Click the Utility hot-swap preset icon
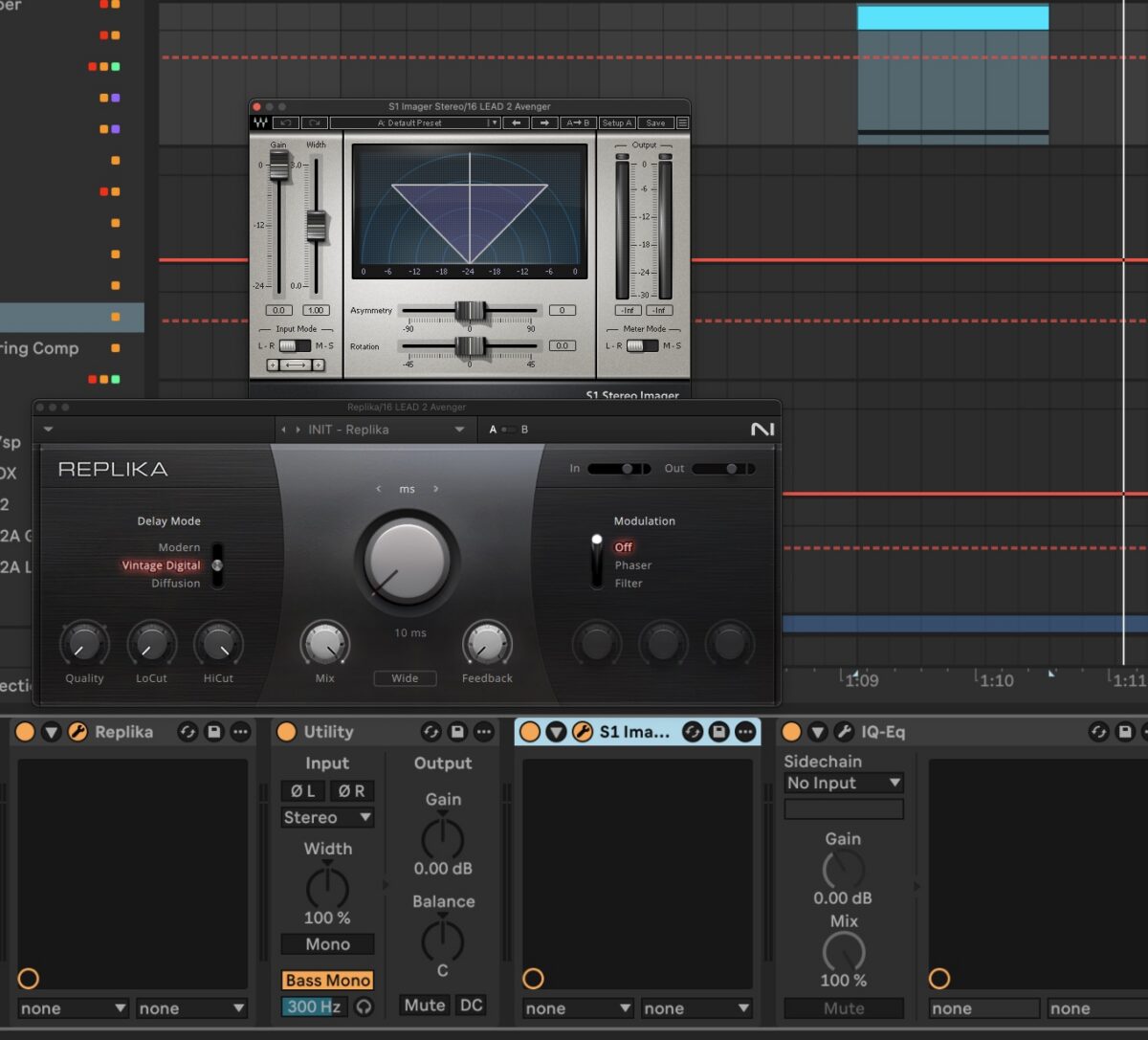Image resolution: width=1148 pixels, height=1040 pixels. click(431, 732)
